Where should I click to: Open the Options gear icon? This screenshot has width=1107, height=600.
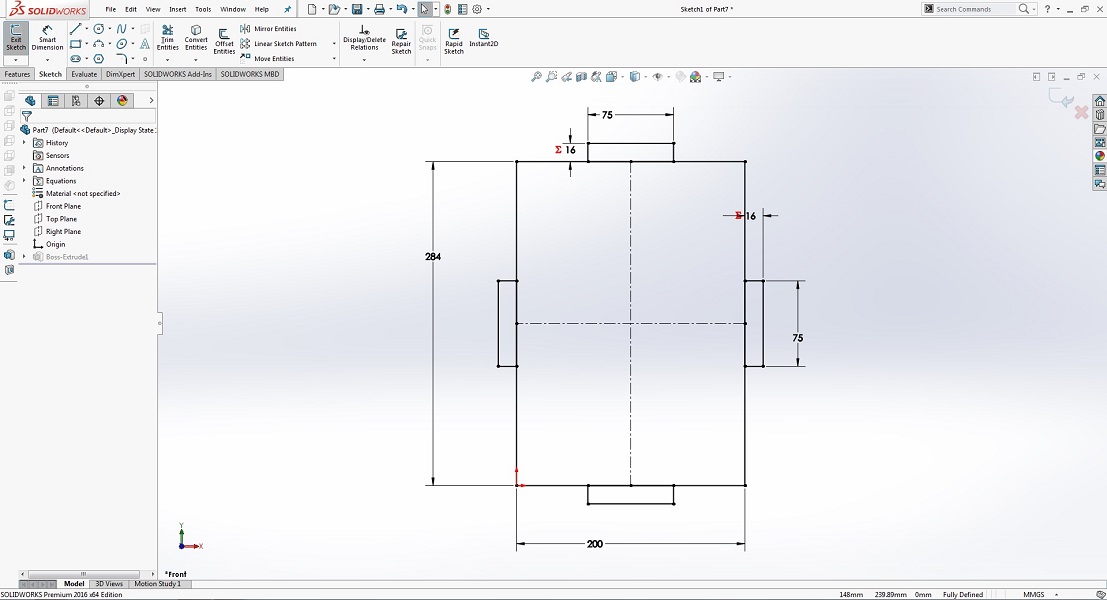(477, 9)
